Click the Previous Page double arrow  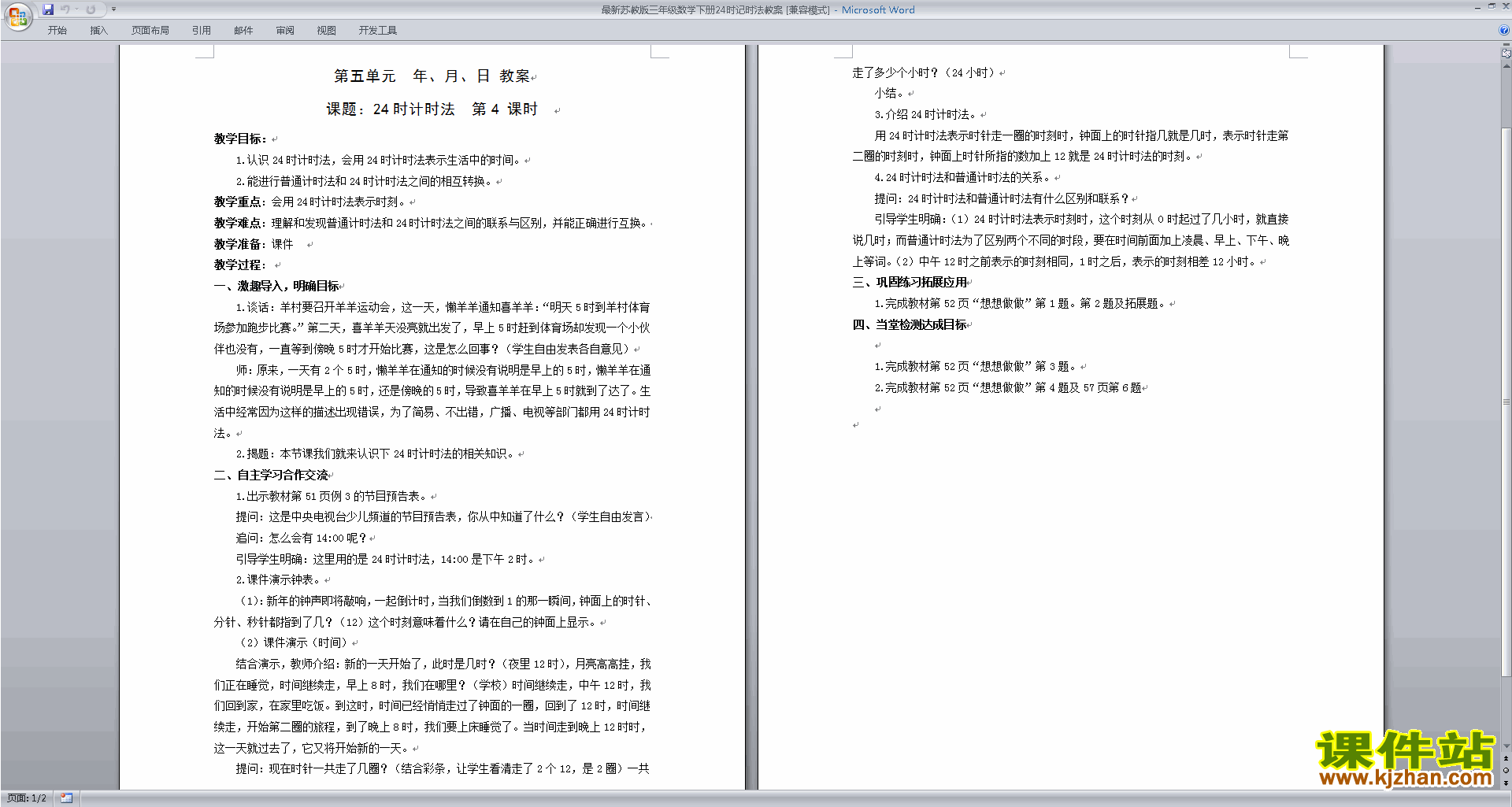point(1506,758)
